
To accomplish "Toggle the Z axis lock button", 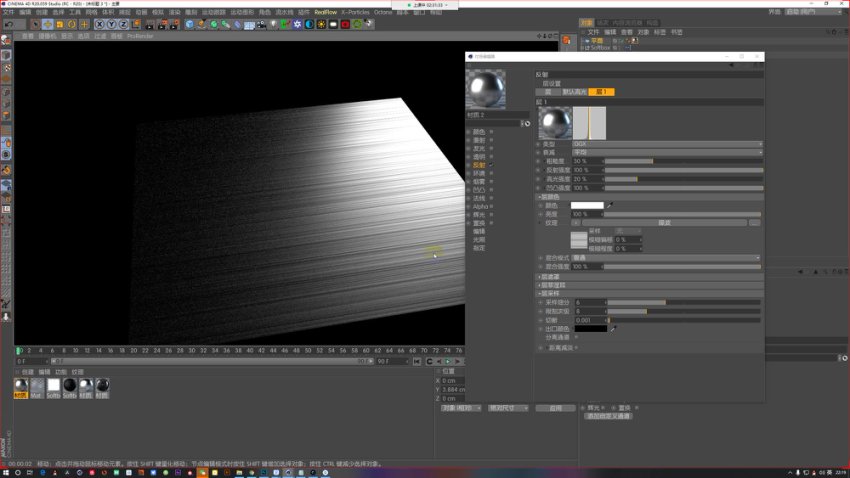I will [123, 24].
